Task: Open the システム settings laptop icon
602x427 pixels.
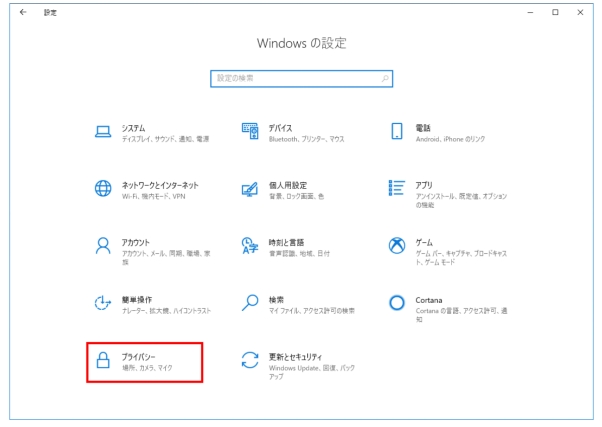Action: tap(102, 132)
